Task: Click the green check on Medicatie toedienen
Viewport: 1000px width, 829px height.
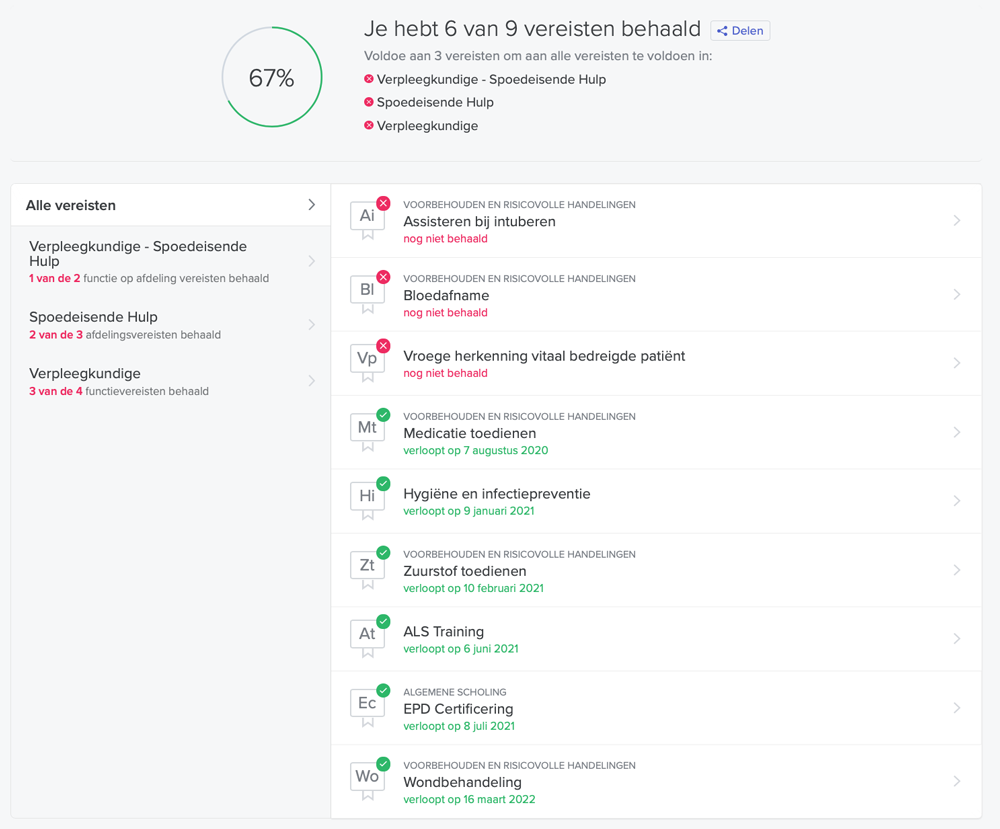Action: pyautogui.click(x=384, y=414)
